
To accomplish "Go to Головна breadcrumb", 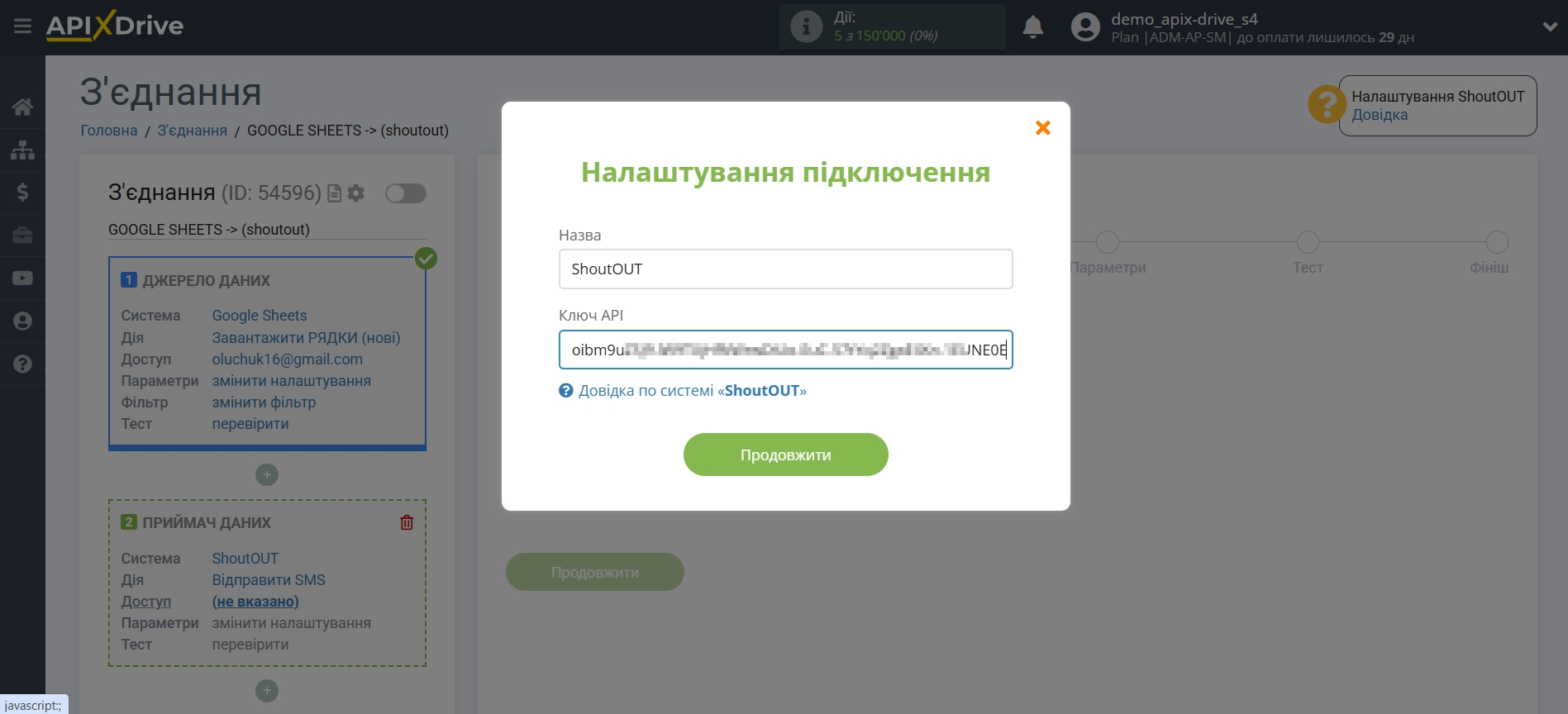I will point(109,131).
